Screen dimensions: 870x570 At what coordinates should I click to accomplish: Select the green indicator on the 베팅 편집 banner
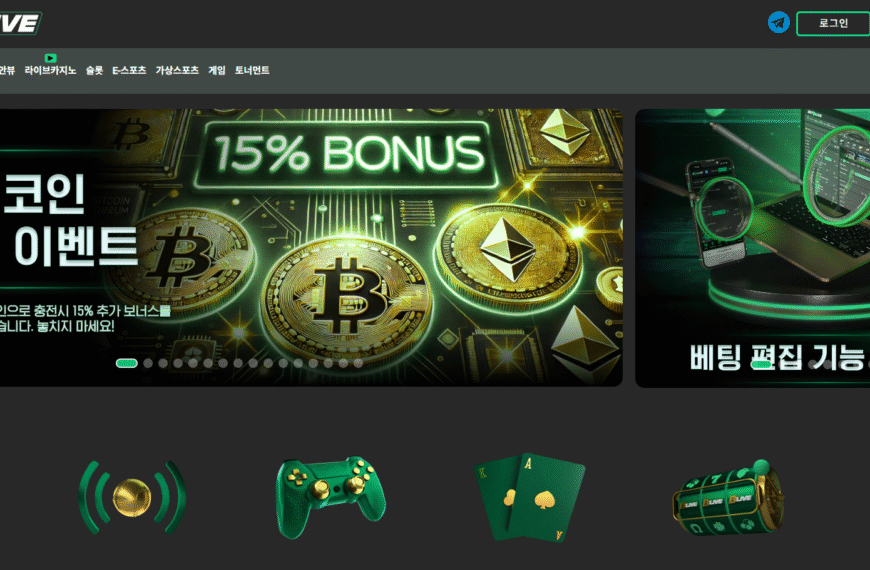[x=761, y=364]
